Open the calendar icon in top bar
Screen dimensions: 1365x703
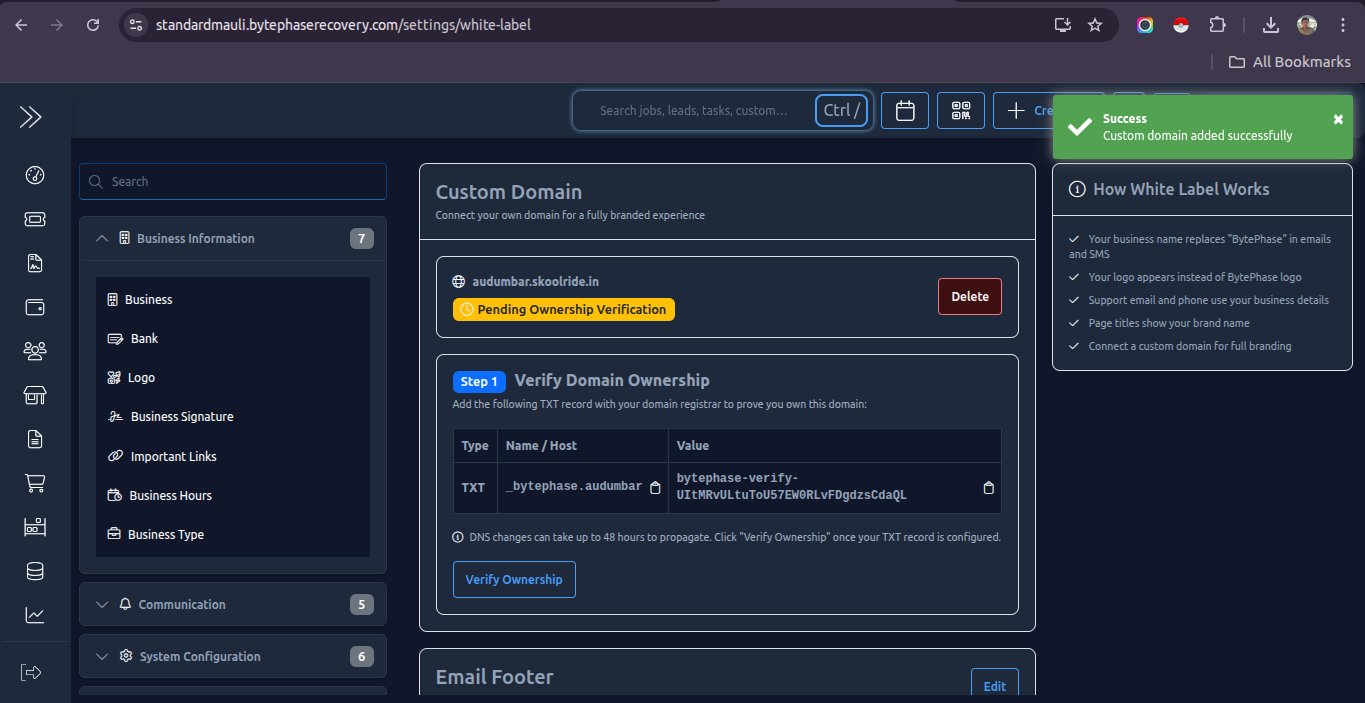[x=905, y=111]
